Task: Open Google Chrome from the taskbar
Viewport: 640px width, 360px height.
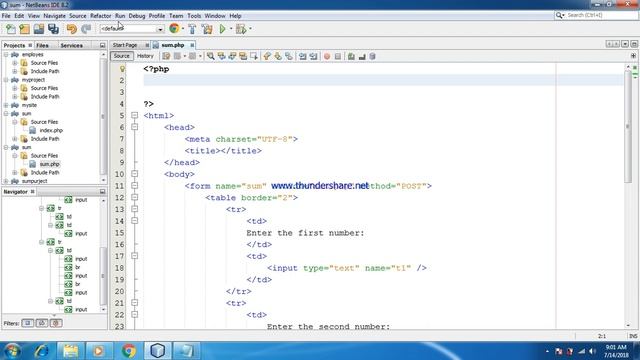Action: pos(129,351)
